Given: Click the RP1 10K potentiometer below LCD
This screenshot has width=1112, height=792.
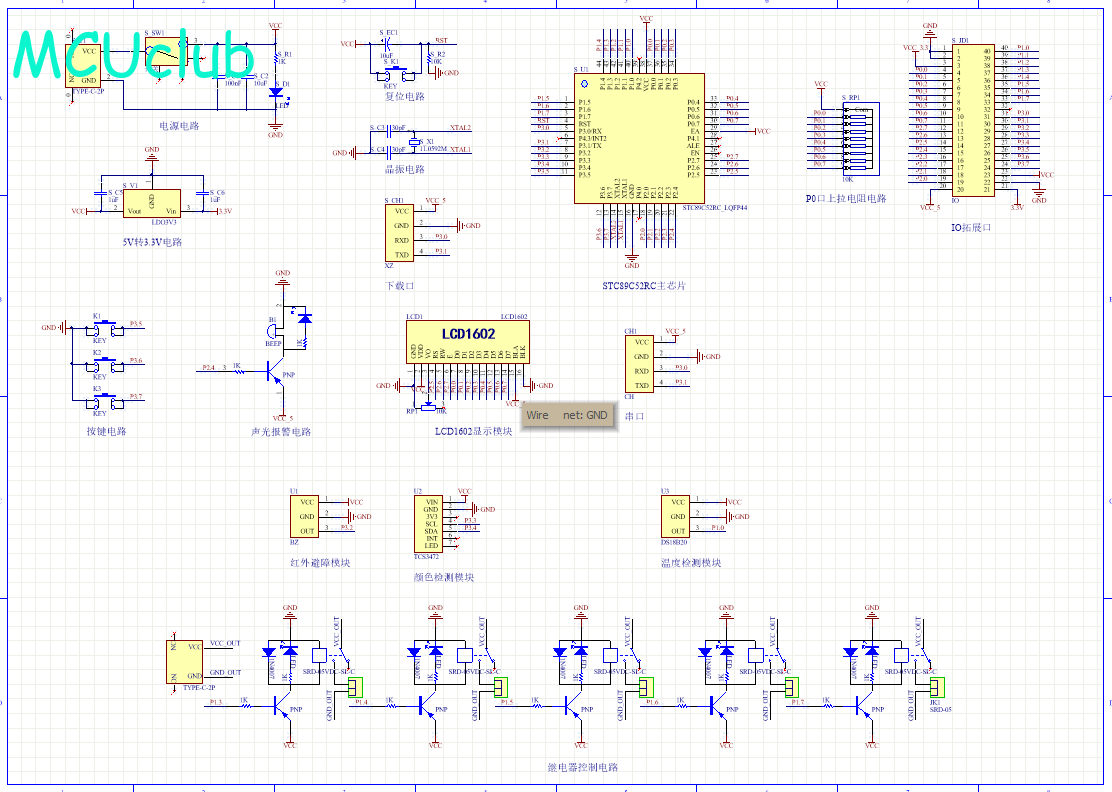Looking at the screenshot, I should click(x=429, y=406).
